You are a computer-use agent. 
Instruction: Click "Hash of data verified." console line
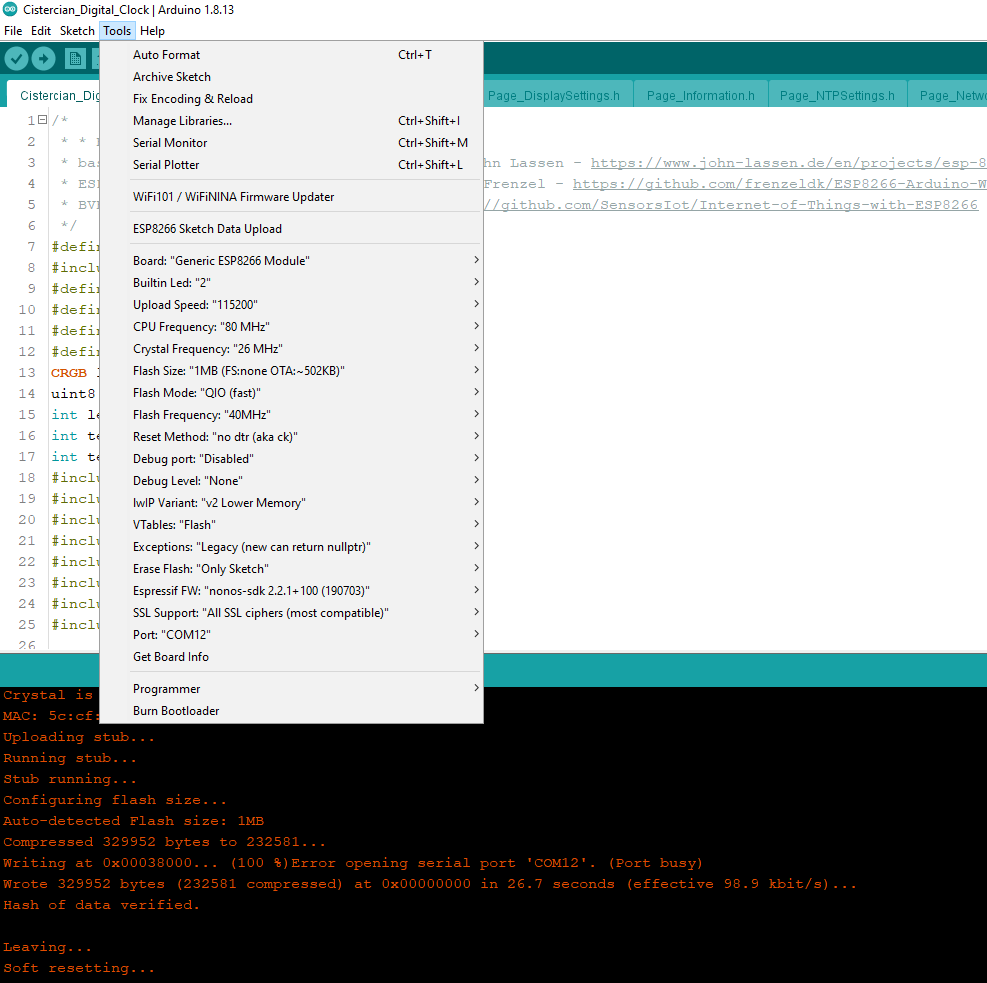pos(101,905)
